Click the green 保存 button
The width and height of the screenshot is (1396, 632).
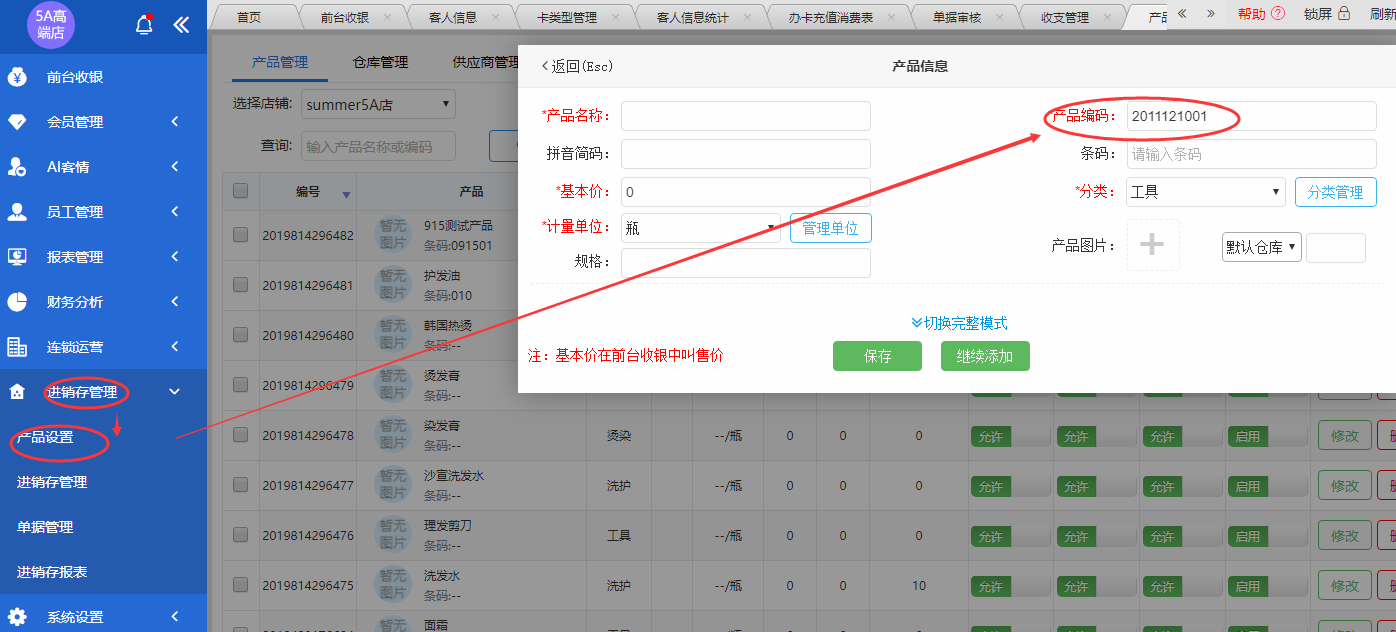[877, 356]
